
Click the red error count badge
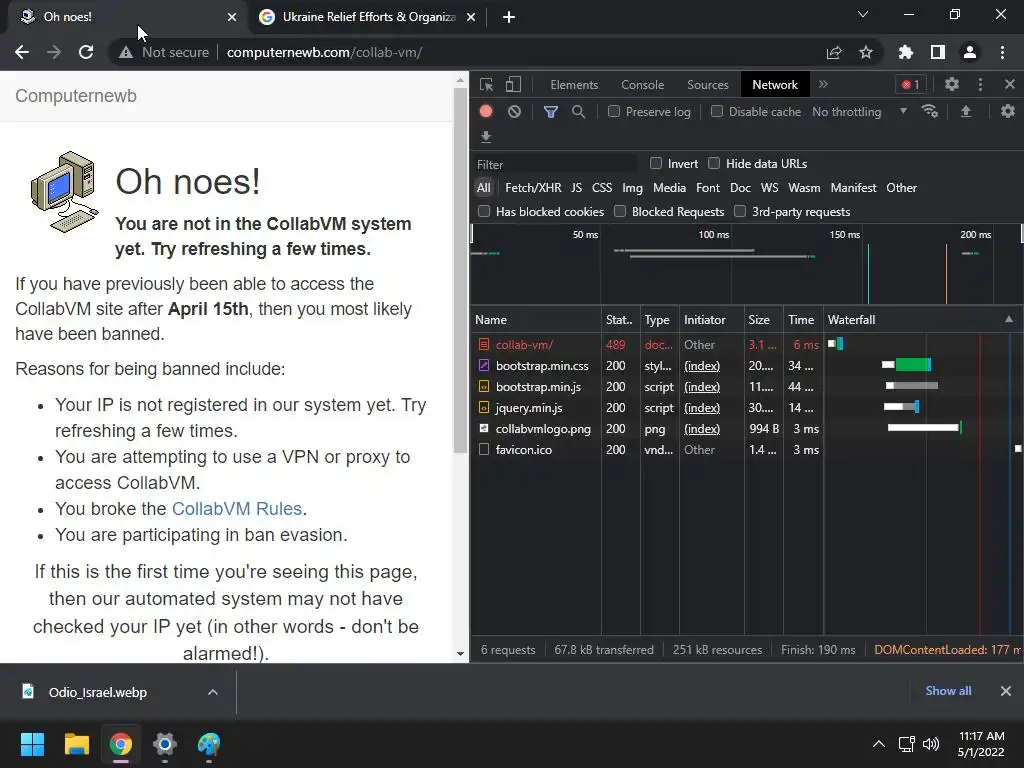pos(910,84)
